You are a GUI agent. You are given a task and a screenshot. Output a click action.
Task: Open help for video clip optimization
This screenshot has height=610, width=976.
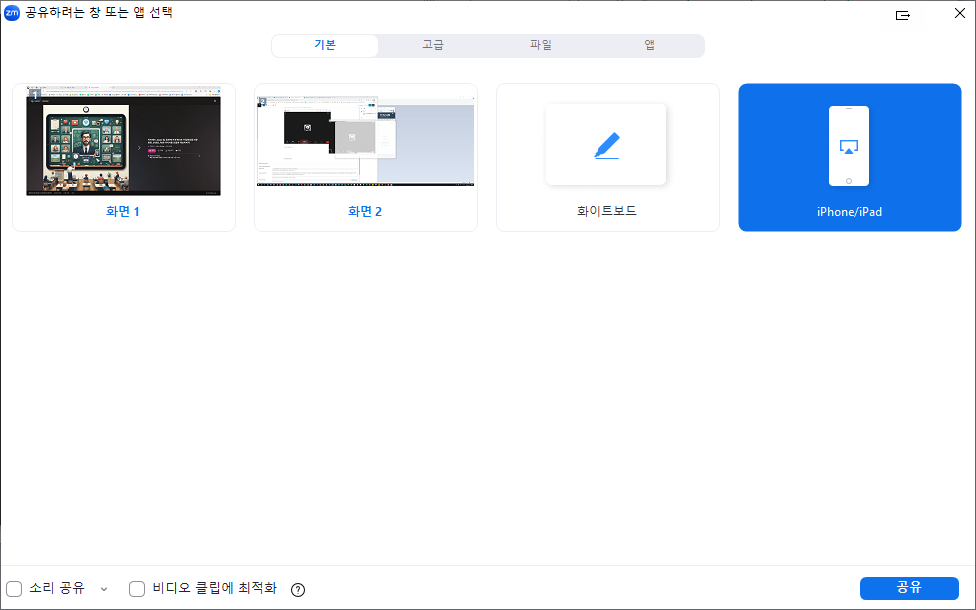[298, 589]
